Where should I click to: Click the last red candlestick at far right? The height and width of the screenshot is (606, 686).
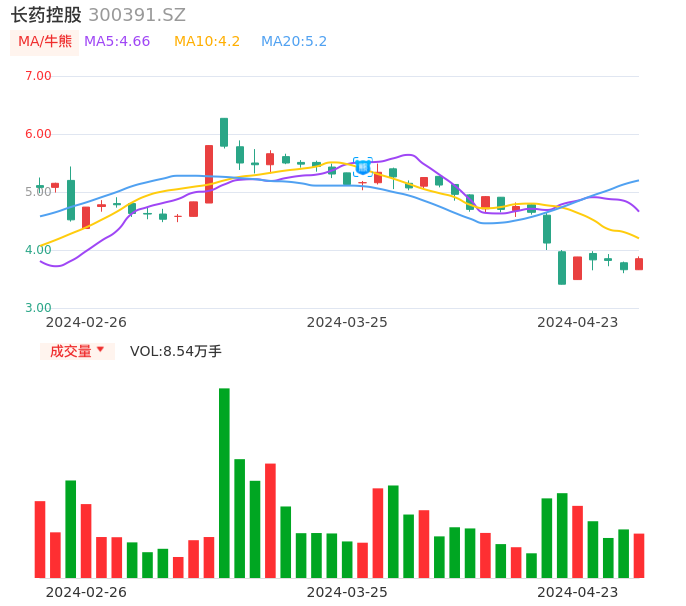[639, 264]
